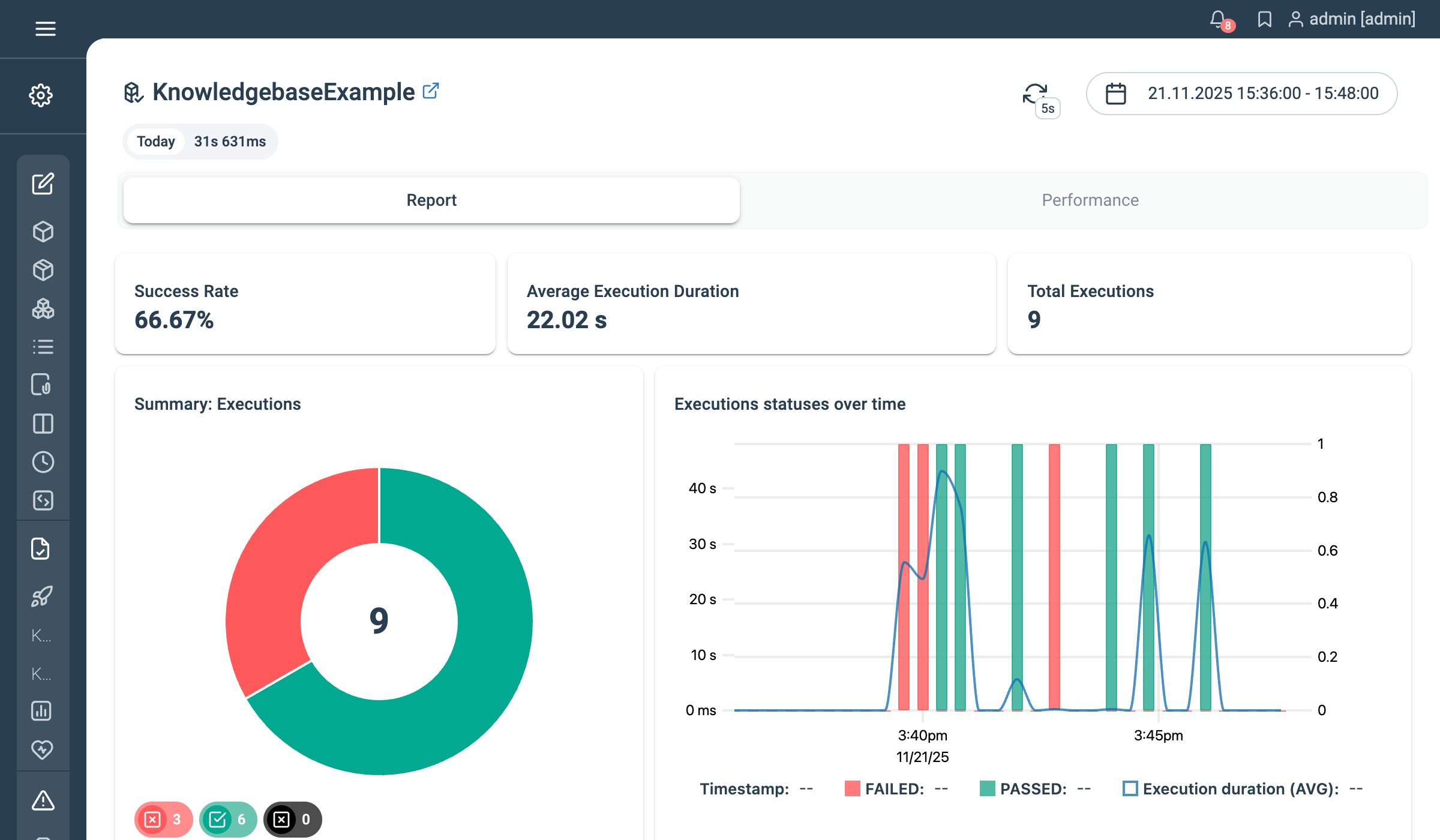Open the bar chart sidebar icon
Viewport: 1440px width, 840px height.
tap(41, 711)
